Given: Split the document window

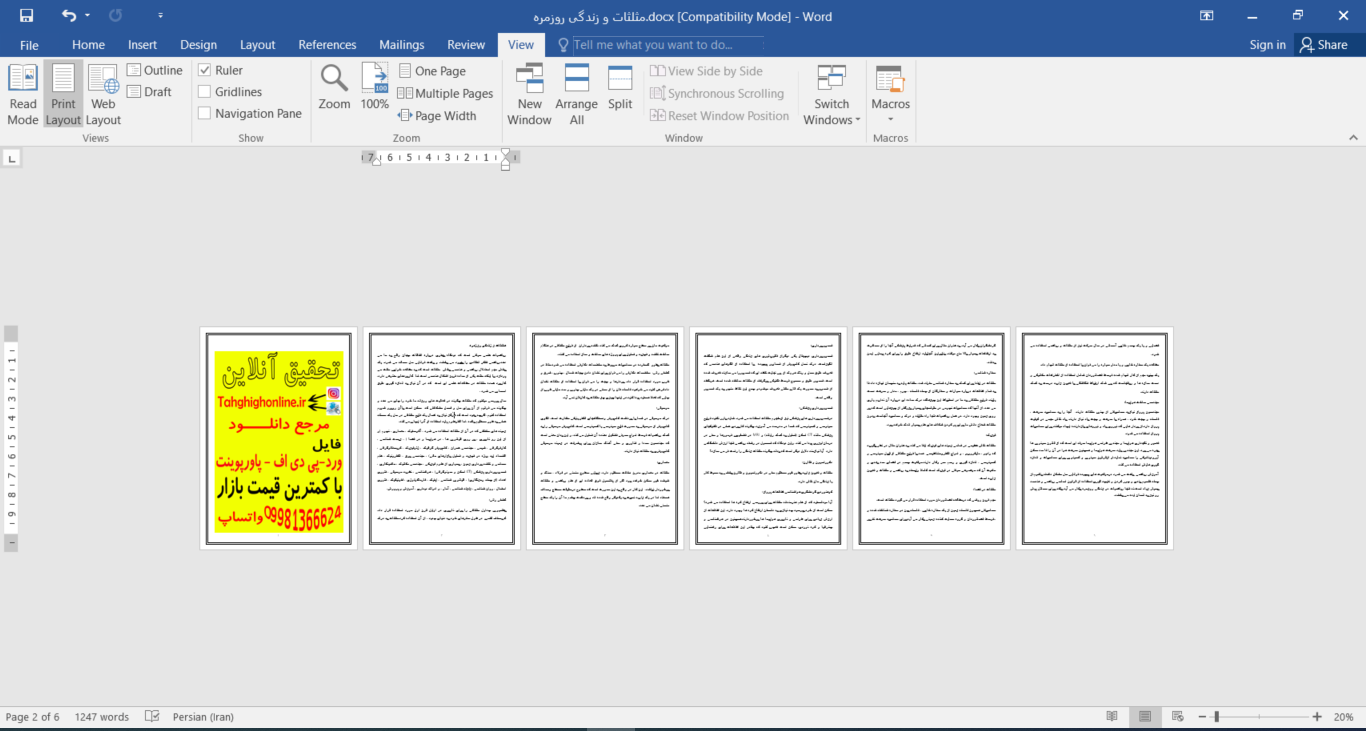Looking at the screenshot, I should [620, 87].
